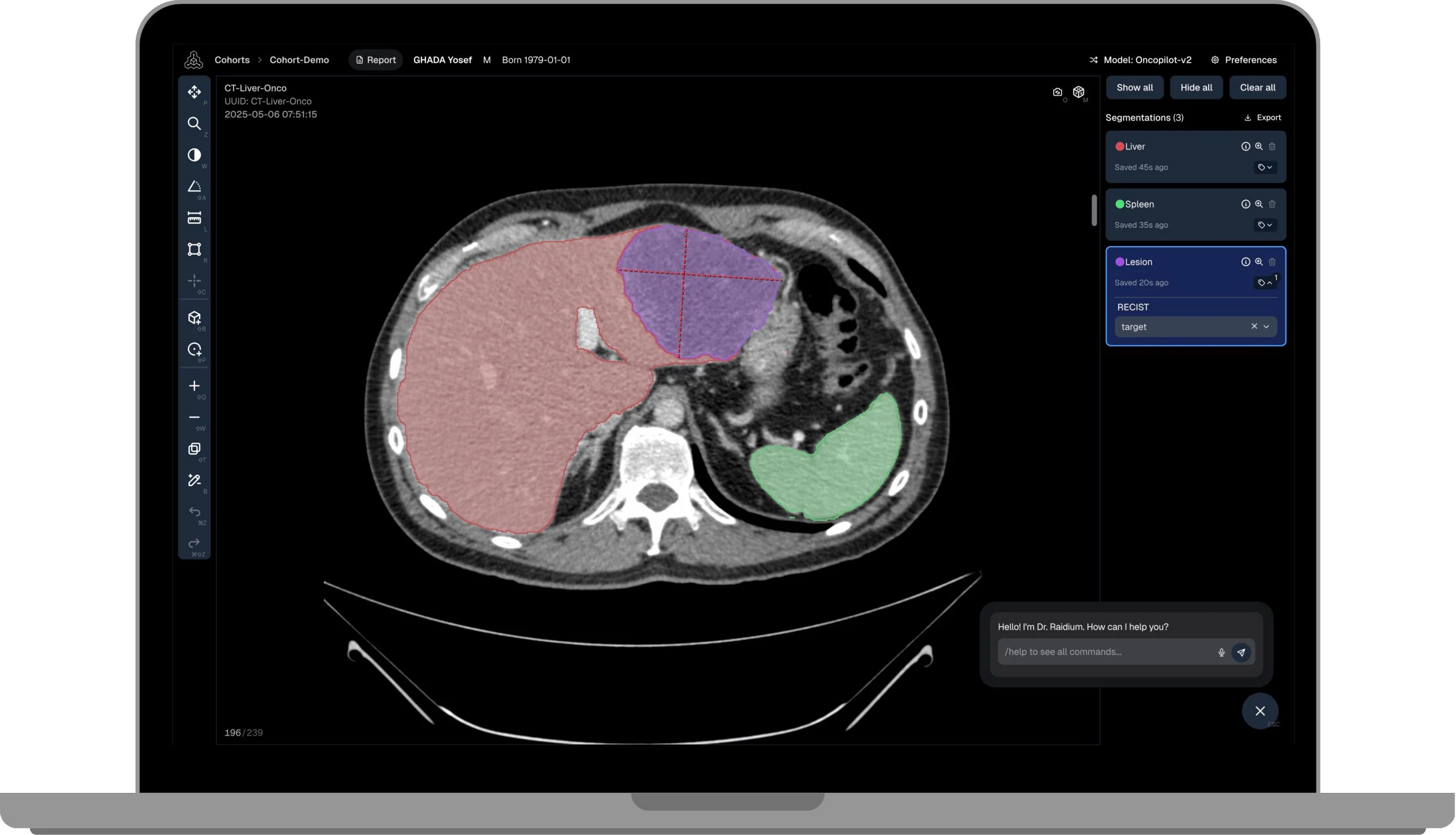Click Clear all button

1258,87
